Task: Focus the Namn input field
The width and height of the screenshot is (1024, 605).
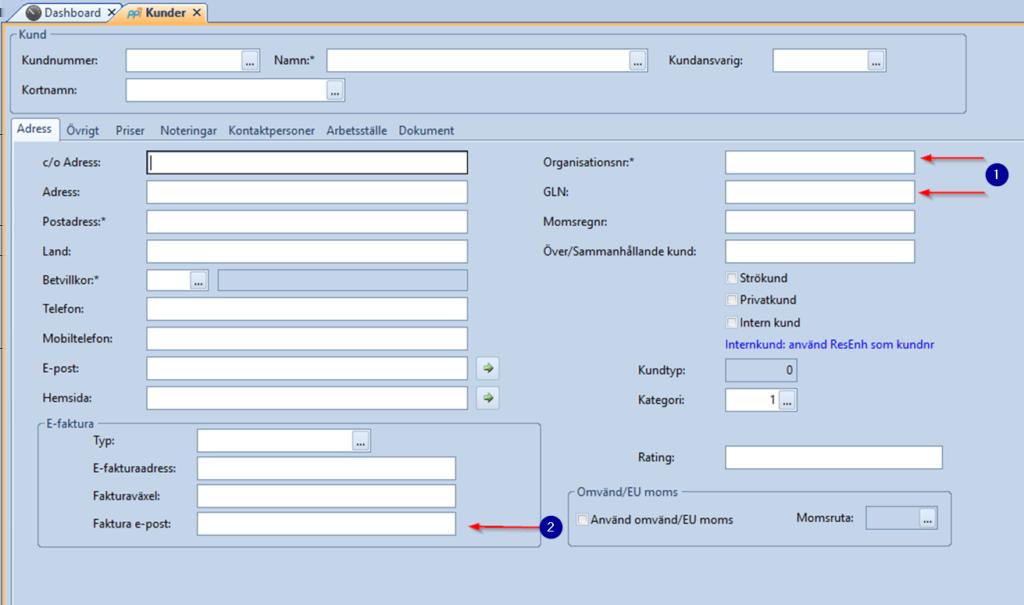Action: (478, 61)
